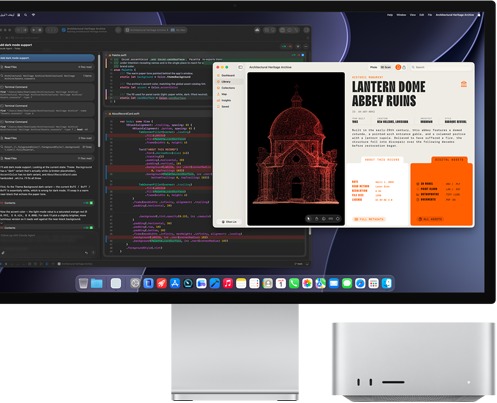Select Library in Archive sidebar
The image size is (497, 403).
(230, 82)
